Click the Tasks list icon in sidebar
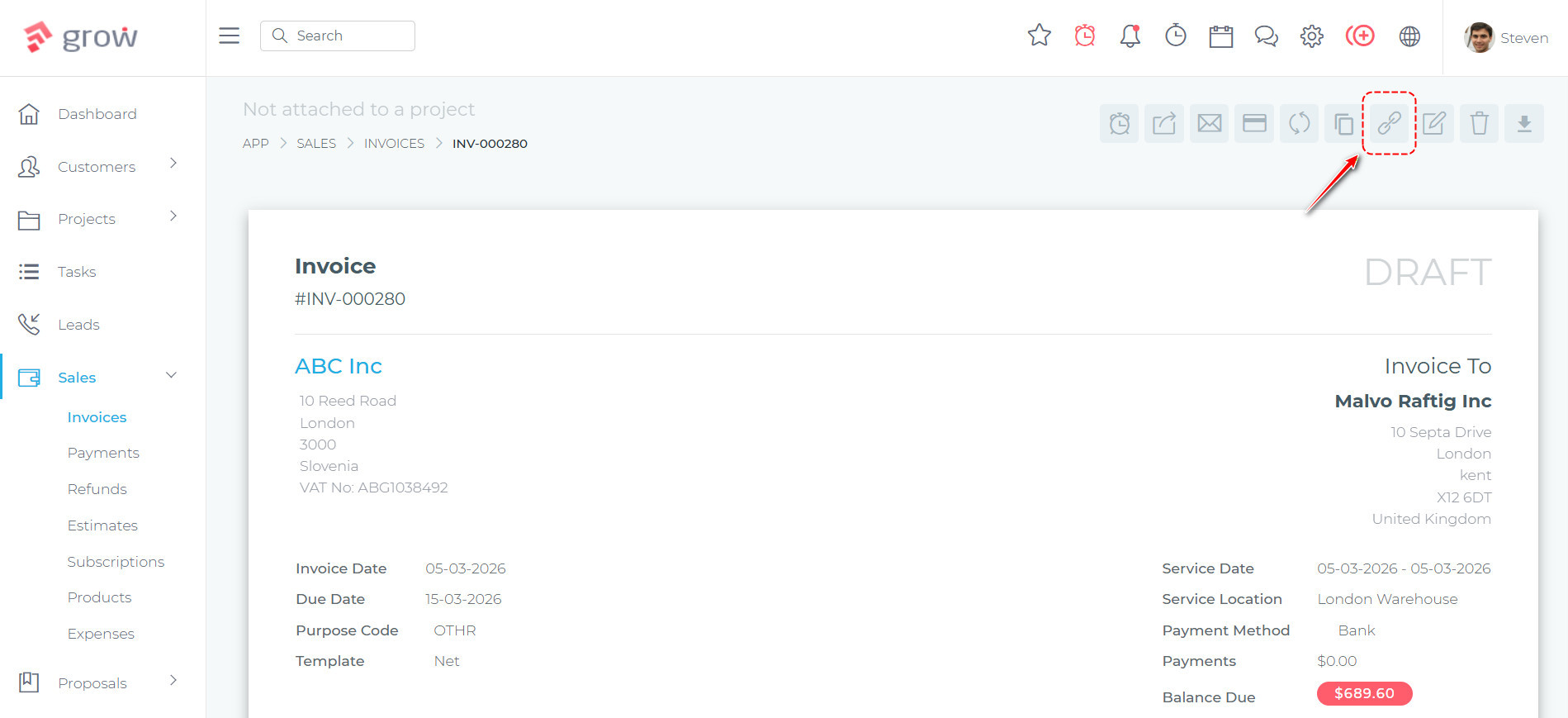1568x718 pixels. (29, 272)
